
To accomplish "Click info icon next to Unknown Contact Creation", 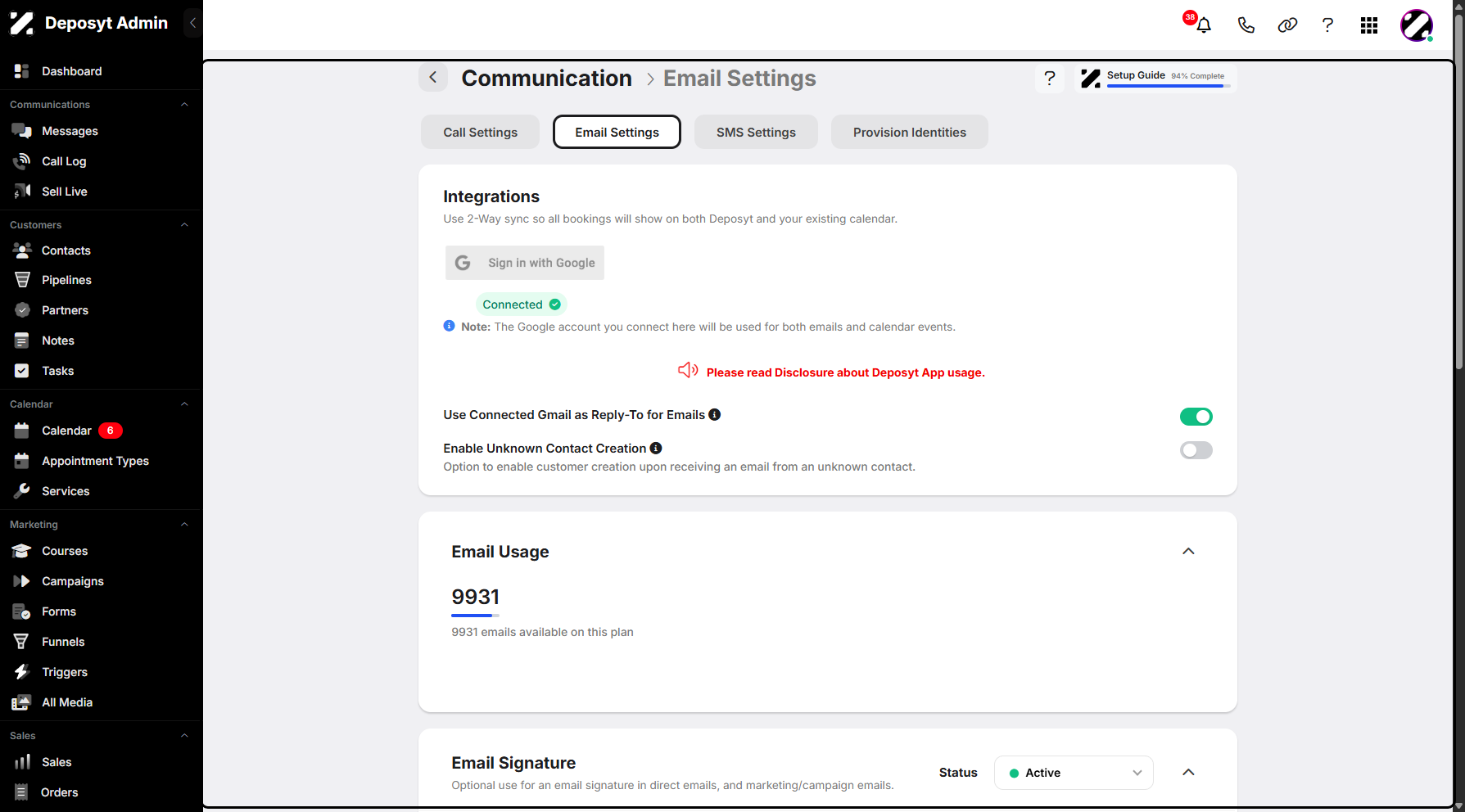I will [x=656, y=448].
